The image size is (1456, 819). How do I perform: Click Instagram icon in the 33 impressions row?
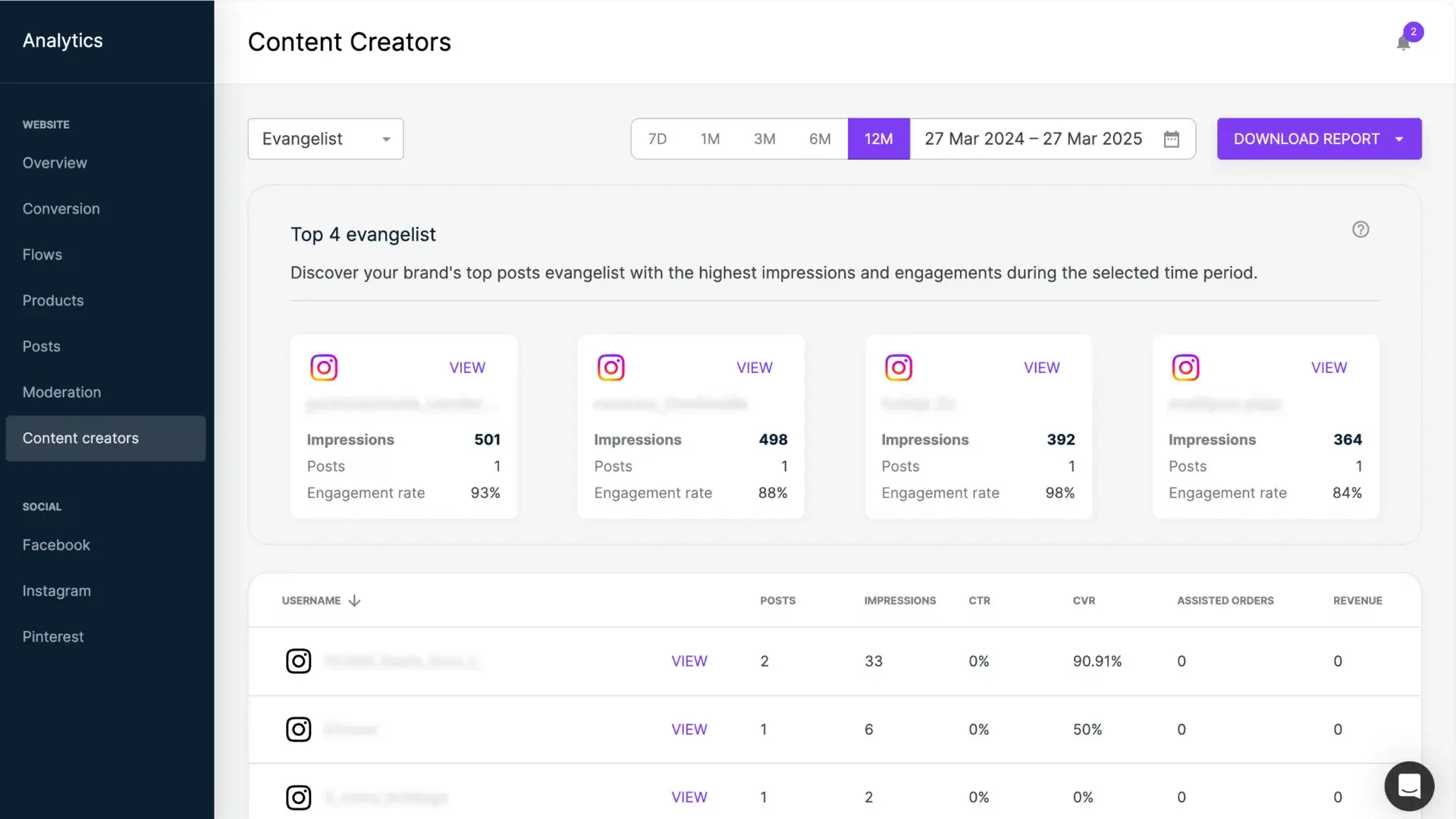click(298, 661)
